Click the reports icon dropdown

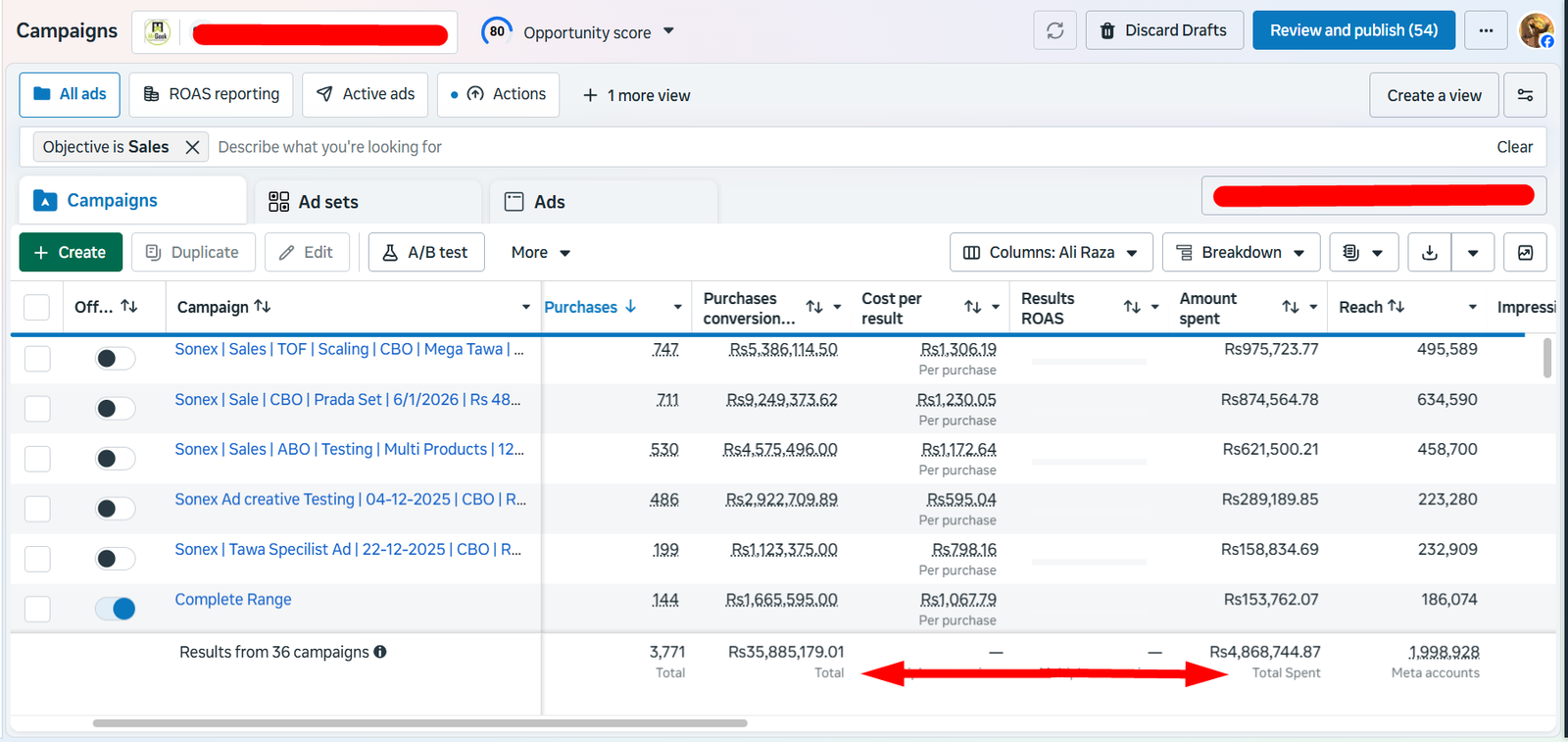pyautogui.click(x=1363, y=253)
